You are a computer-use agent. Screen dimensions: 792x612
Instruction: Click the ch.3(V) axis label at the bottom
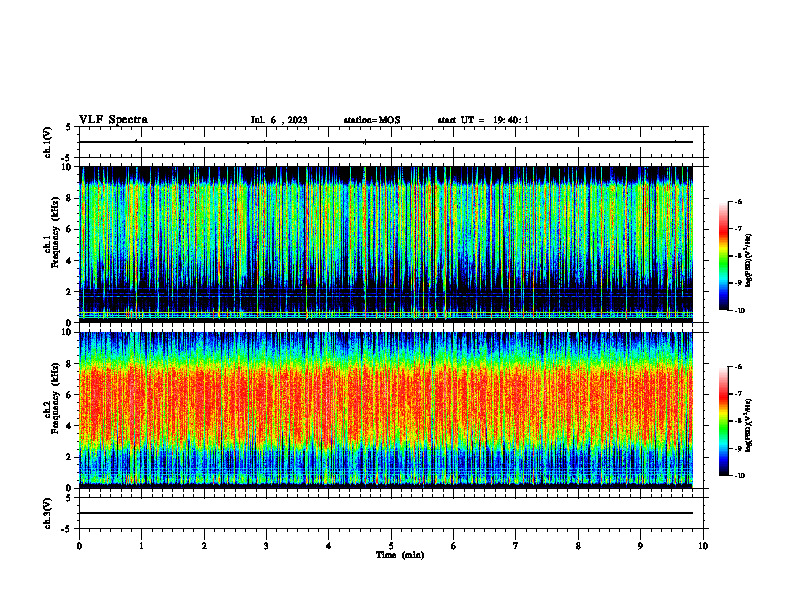[x=47, y=514]
